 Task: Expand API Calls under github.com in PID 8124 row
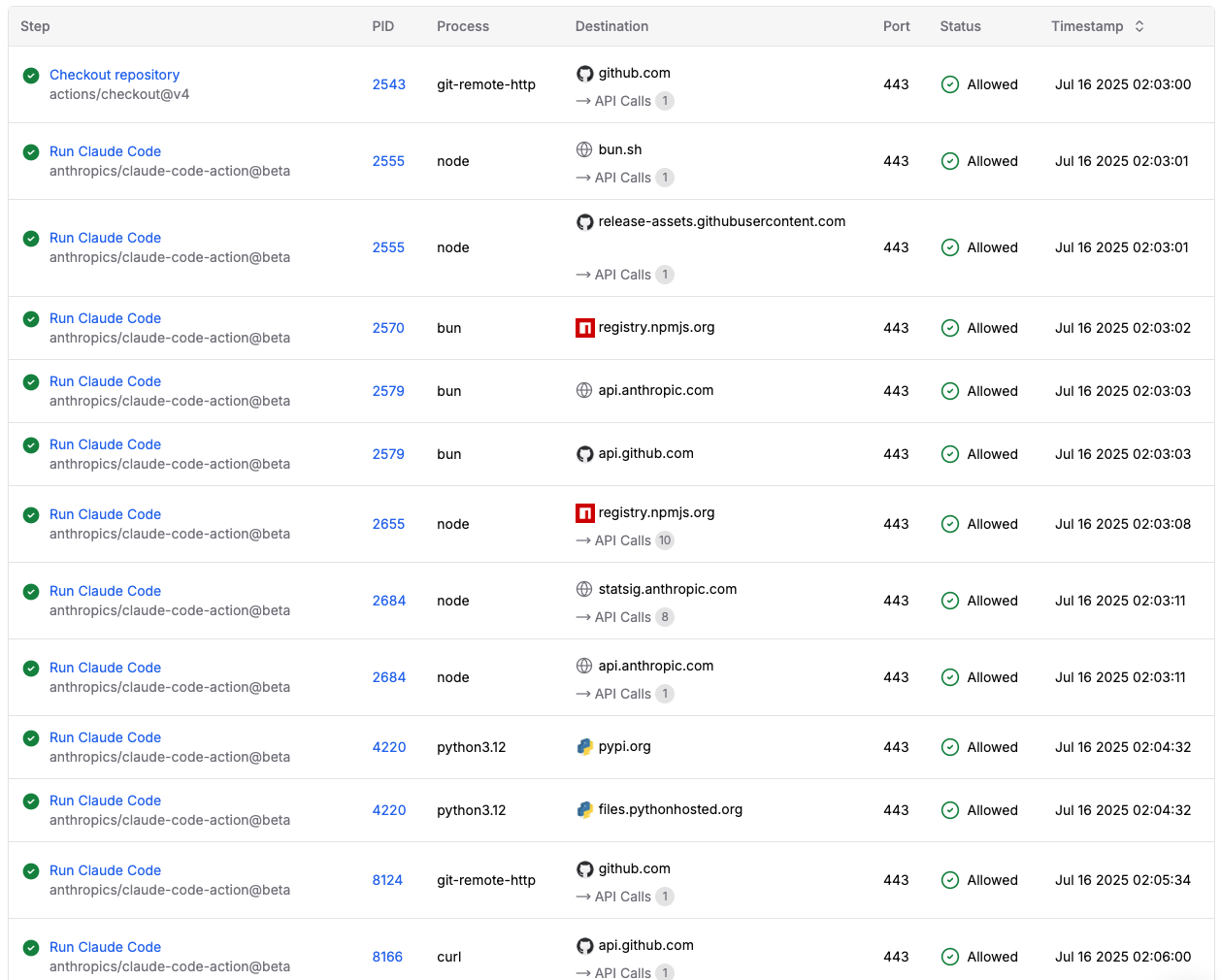(624, 897)
